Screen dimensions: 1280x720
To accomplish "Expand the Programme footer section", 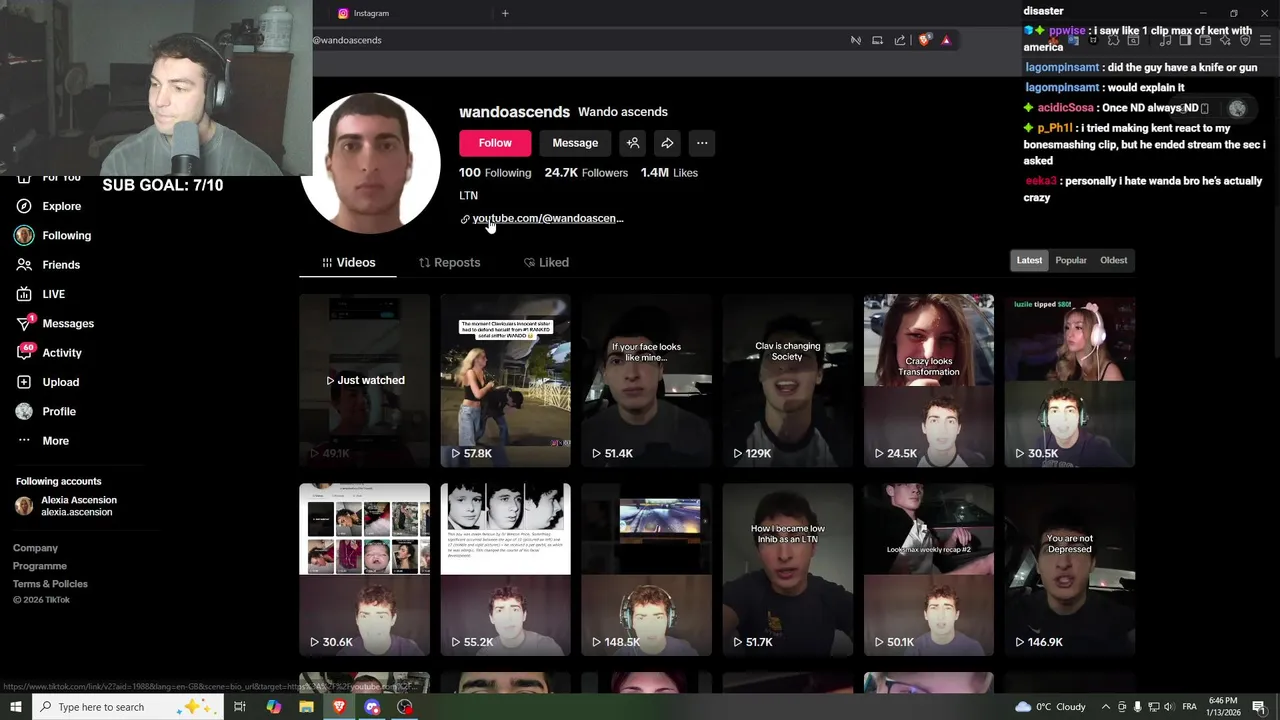I will 40,566.
